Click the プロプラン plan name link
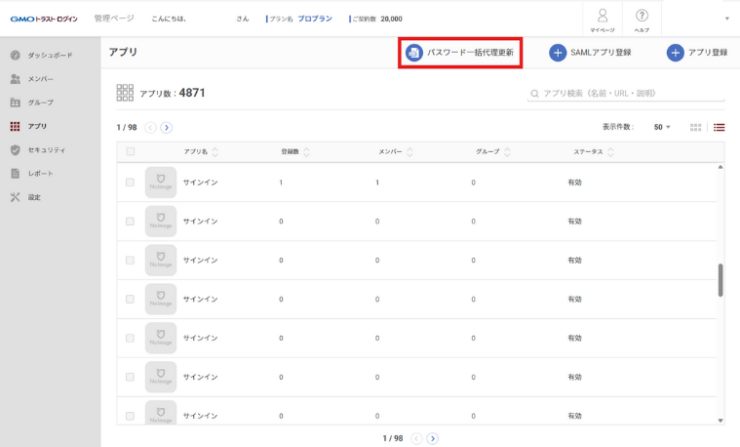740x447 pixels. [x=315, y=19]
